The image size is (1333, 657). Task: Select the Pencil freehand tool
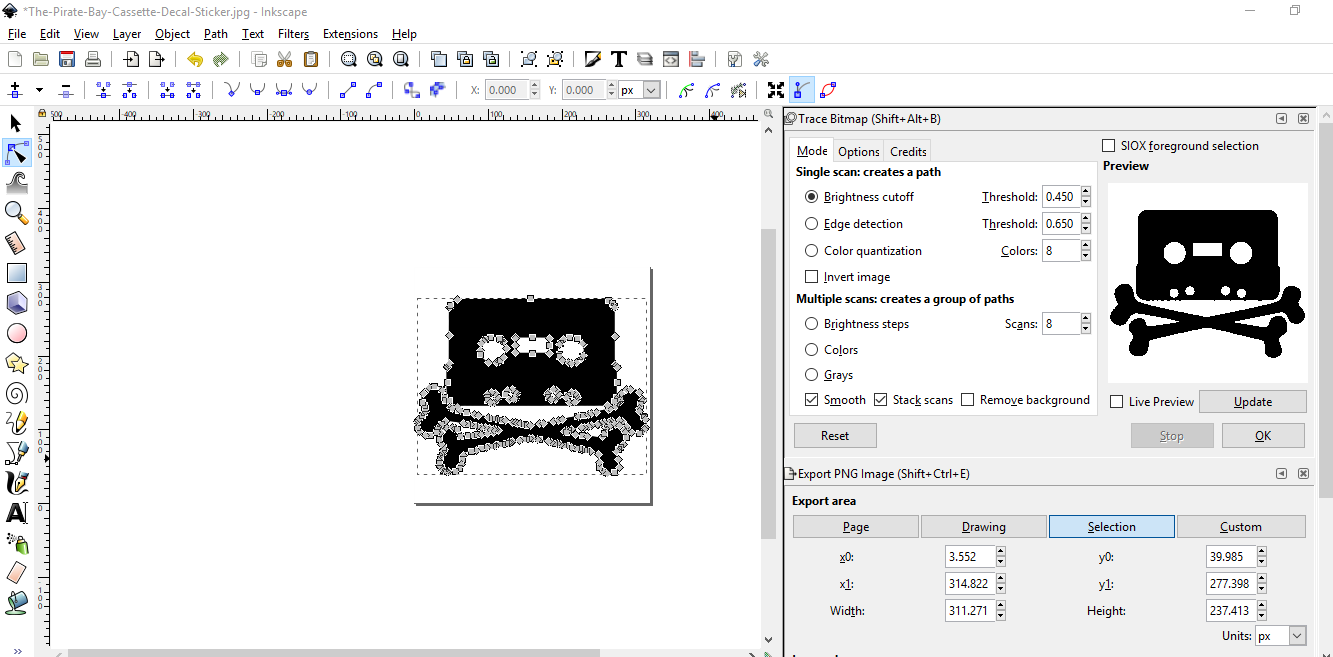(16, 423)
